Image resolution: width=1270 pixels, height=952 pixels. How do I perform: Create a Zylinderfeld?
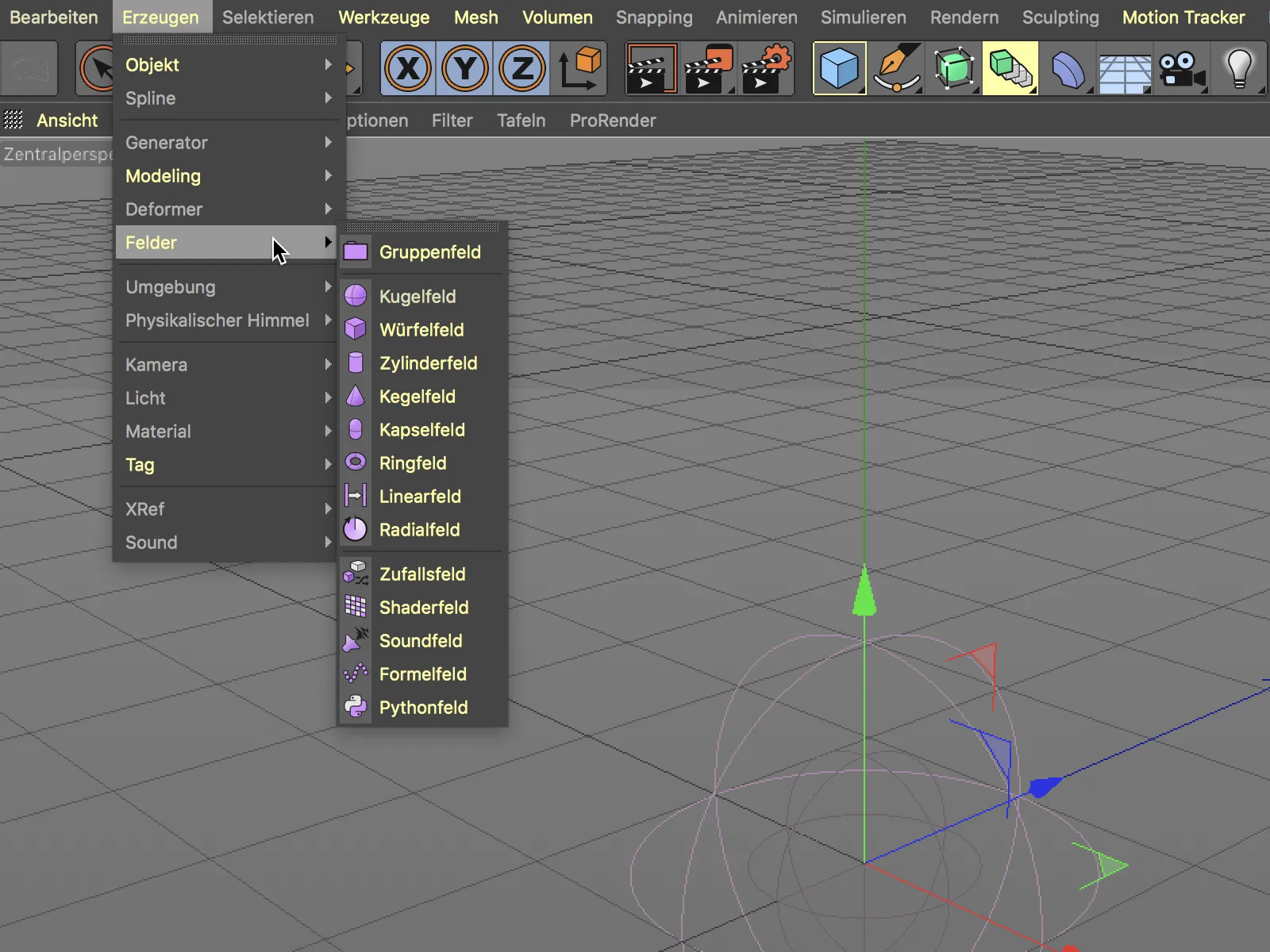pos(423,363)
